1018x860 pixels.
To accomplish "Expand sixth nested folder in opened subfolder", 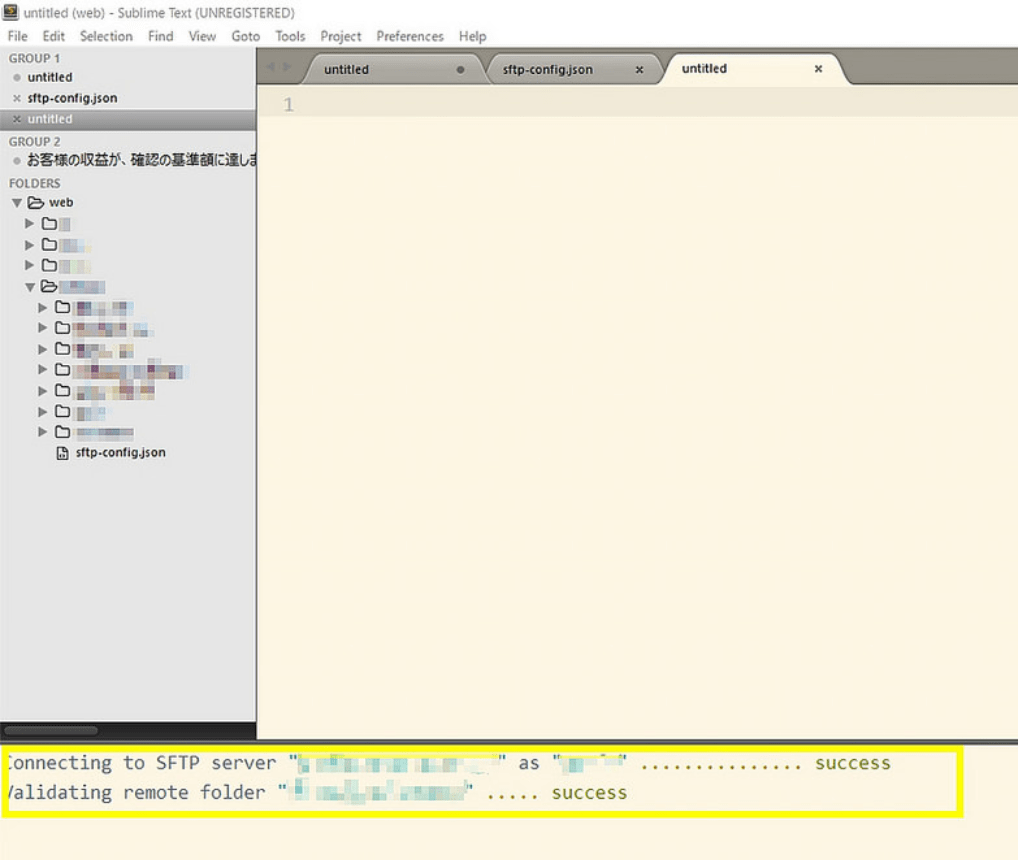I will tap(43, 412).
